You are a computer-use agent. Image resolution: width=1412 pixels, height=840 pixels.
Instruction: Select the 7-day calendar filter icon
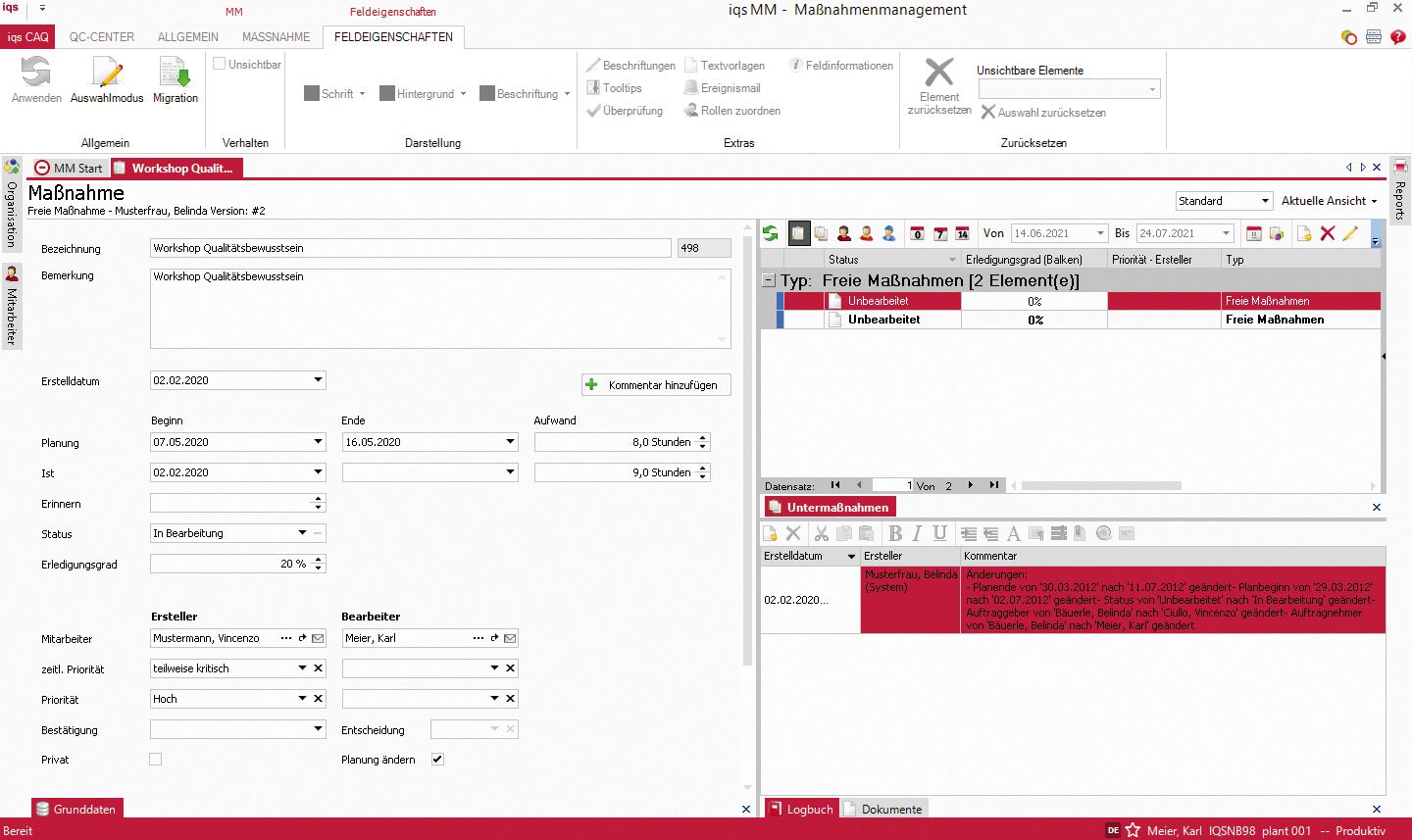pyautogui.click(x=939, y=233)
